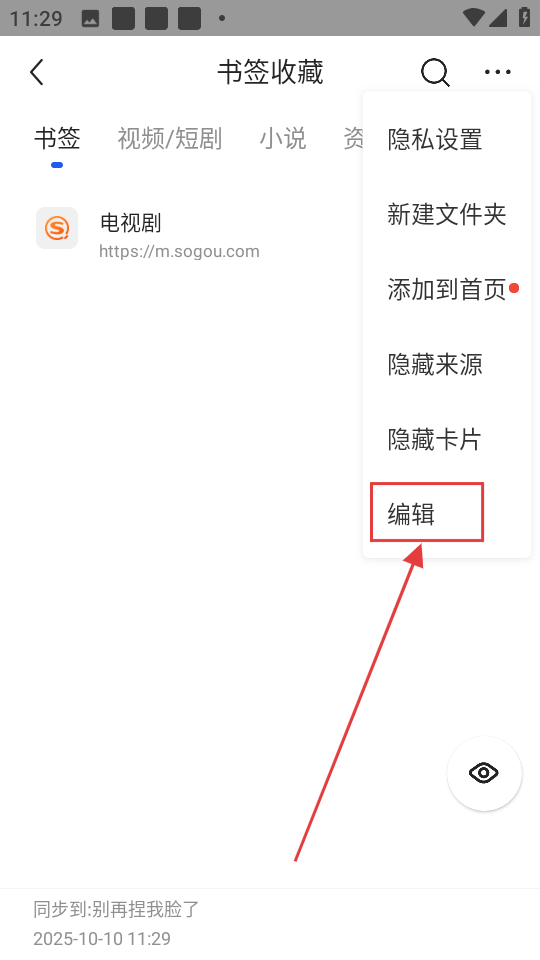Screen dimensions: 540x960
Task: Select 添加到首页 menu option
Action: (446, 290)
